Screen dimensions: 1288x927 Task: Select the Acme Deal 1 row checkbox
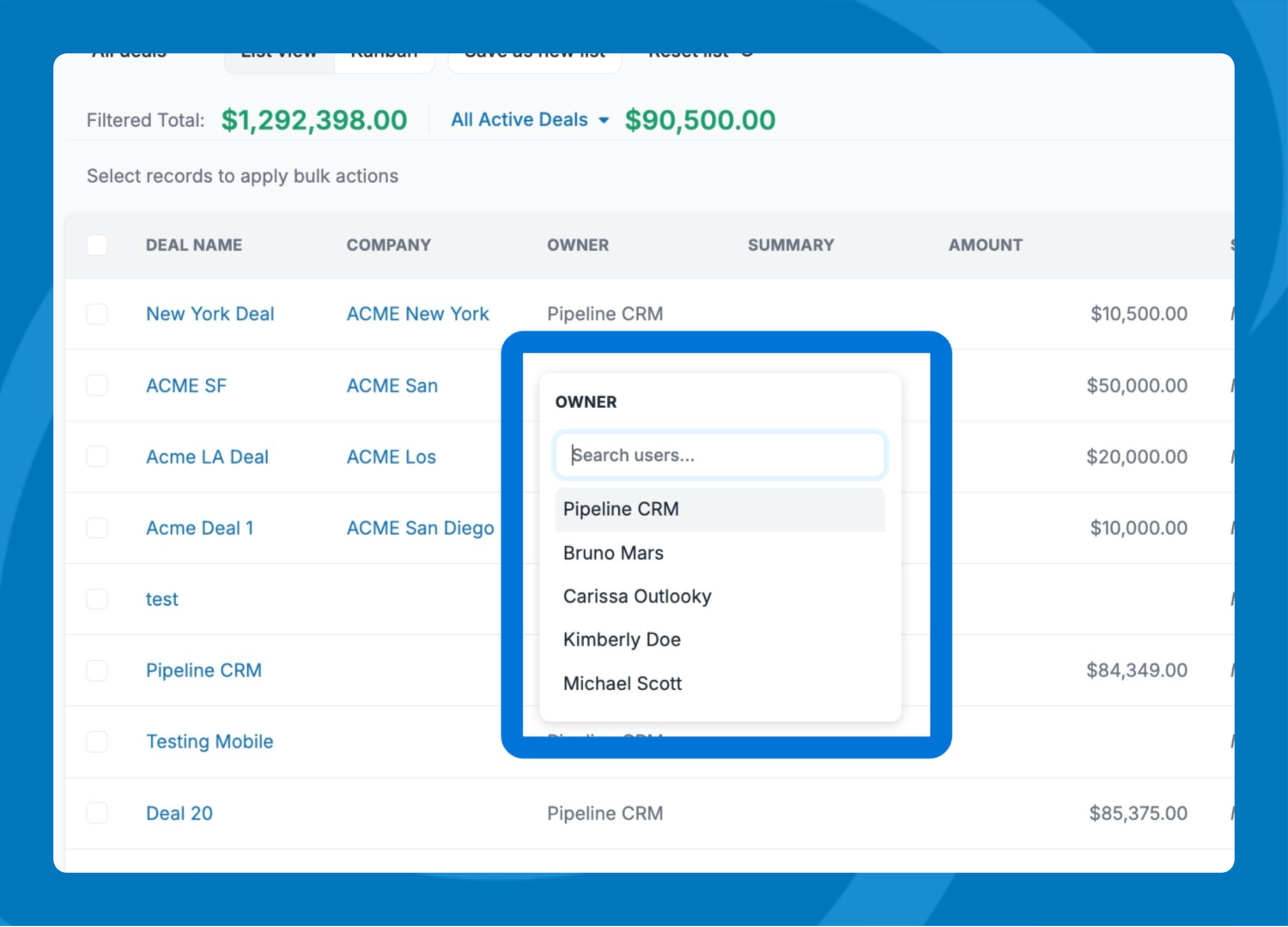click(97, 528)
